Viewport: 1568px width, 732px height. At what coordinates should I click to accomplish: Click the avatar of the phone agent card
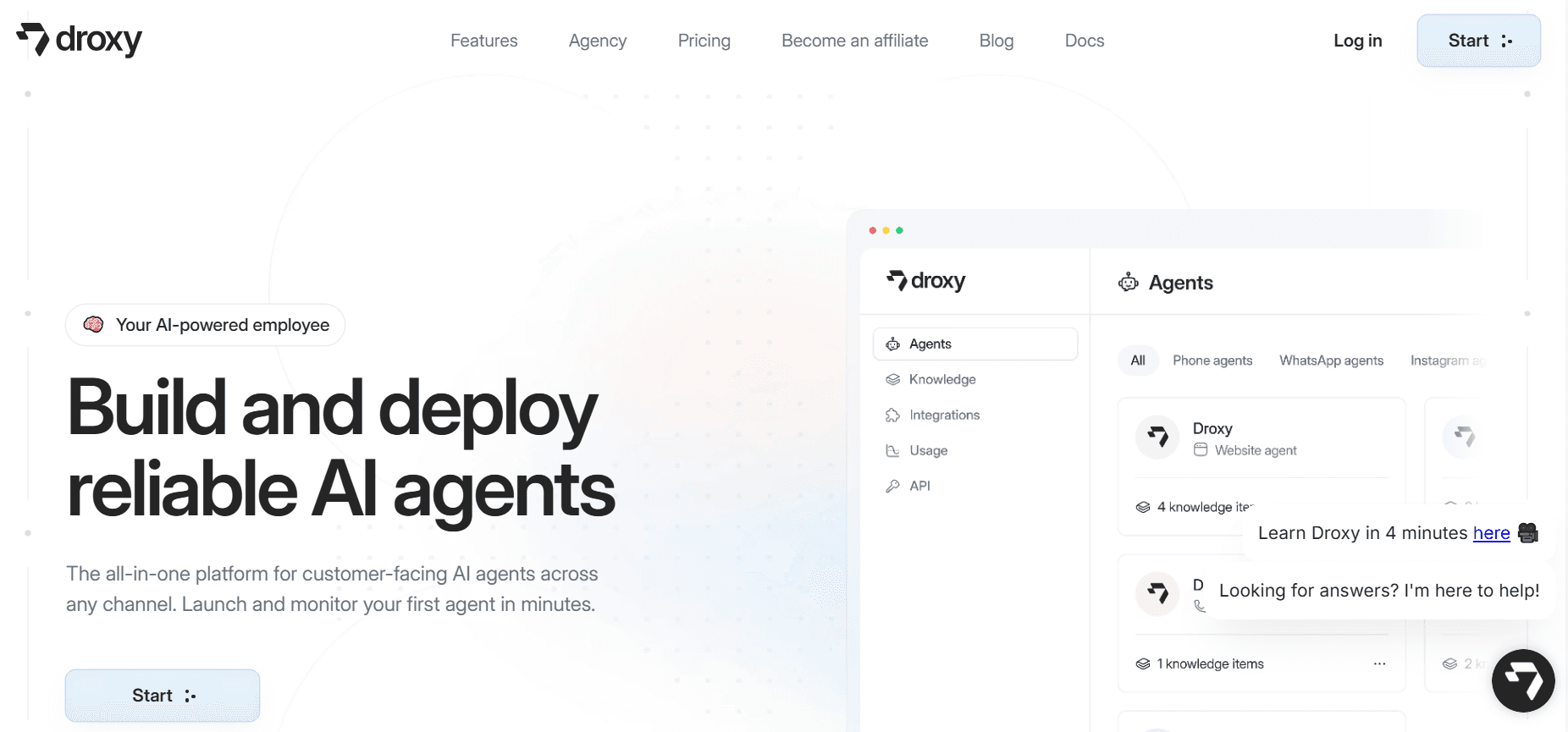click(1157, 593)
